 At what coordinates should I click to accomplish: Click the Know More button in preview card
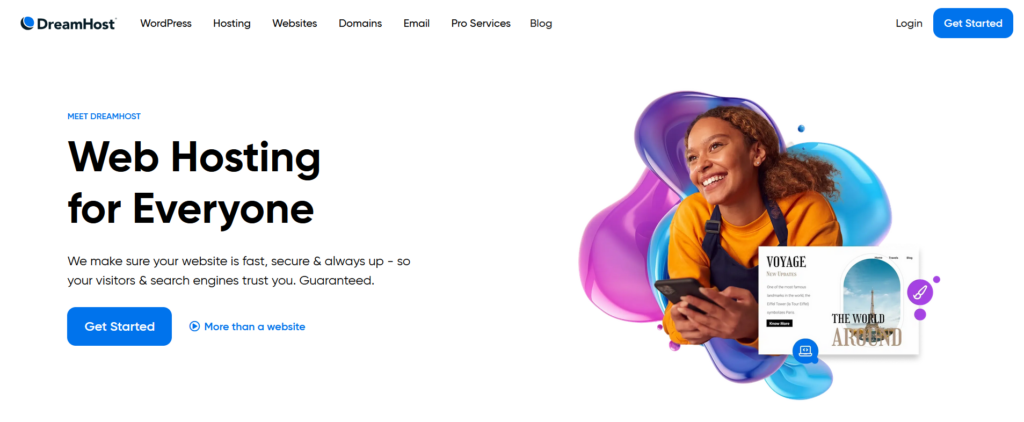point(780,323)
